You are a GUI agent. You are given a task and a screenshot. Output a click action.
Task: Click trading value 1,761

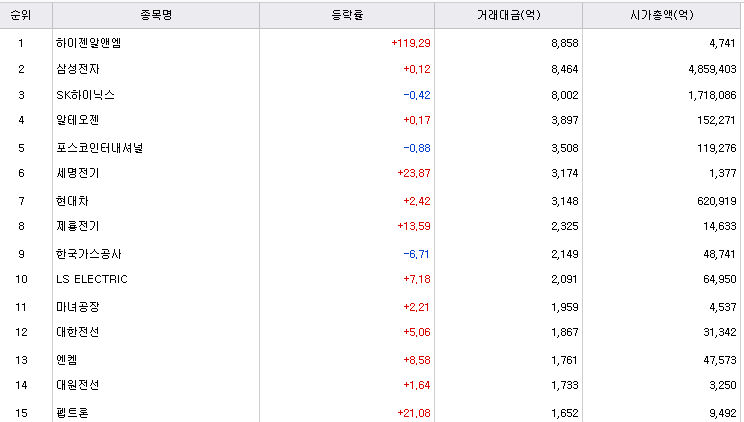tap(564, 360)
